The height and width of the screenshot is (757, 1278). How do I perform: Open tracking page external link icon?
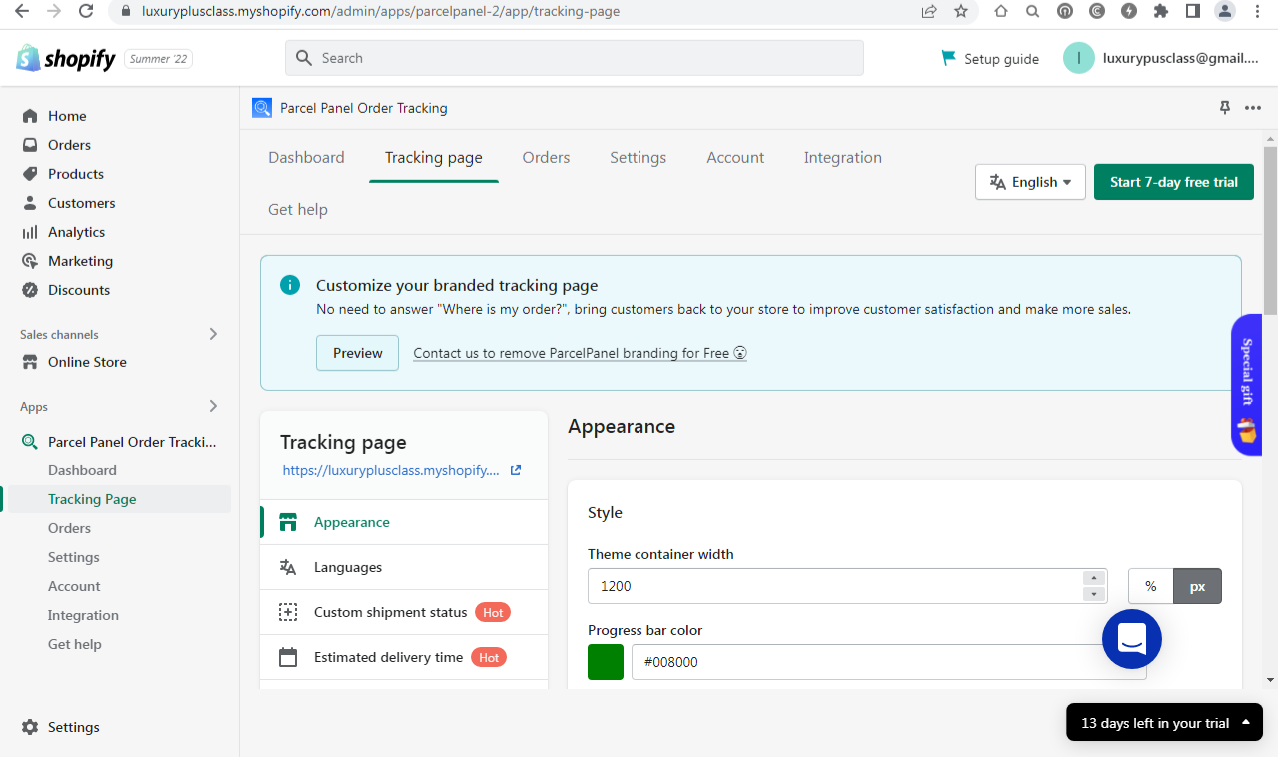pyautogui.click(x=516, y=470)
